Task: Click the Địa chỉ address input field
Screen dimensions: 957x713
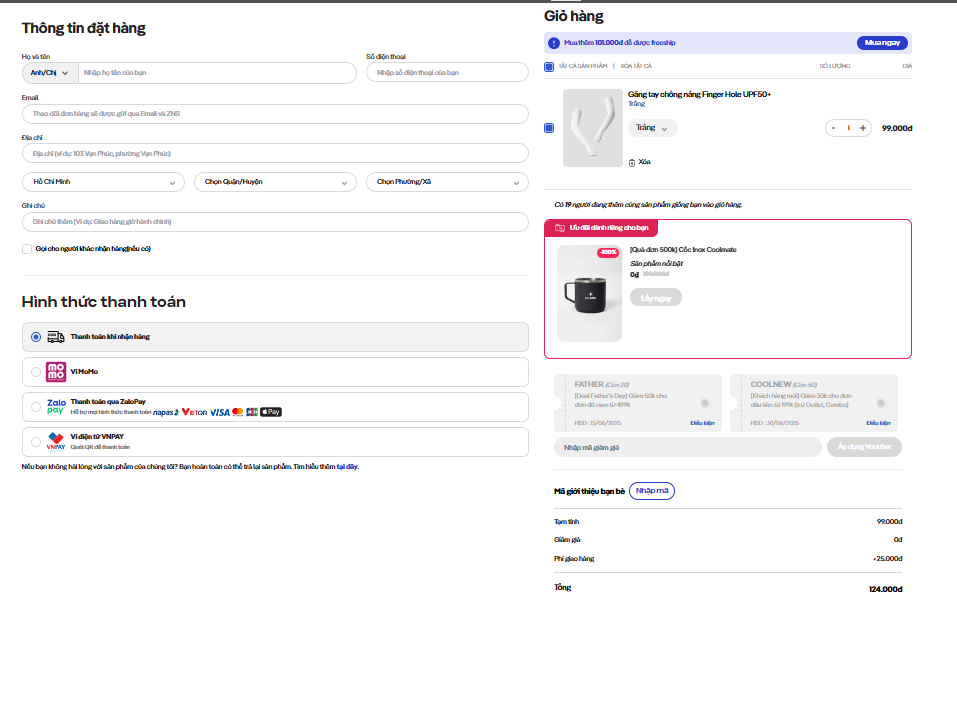Action: click(275, 153)
